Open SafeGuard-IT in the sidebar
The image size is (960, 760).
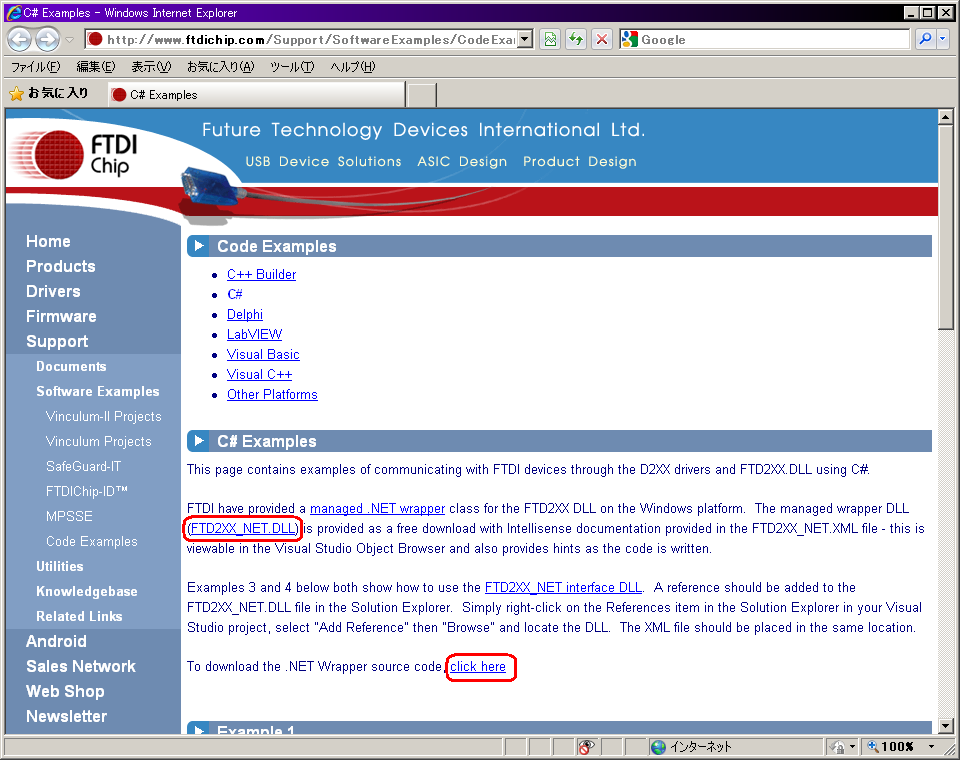84,467
